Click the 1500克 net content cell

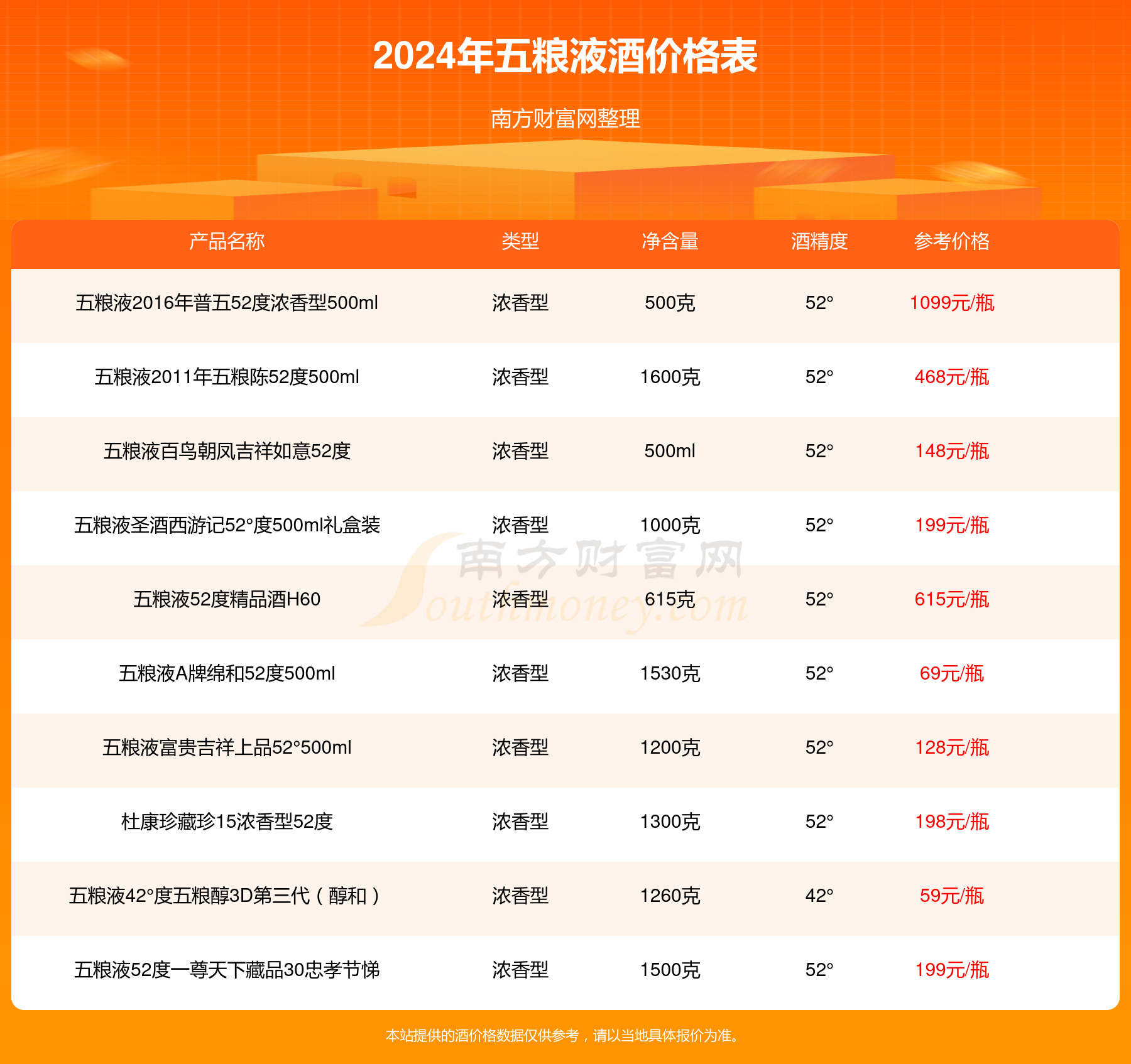670,970
